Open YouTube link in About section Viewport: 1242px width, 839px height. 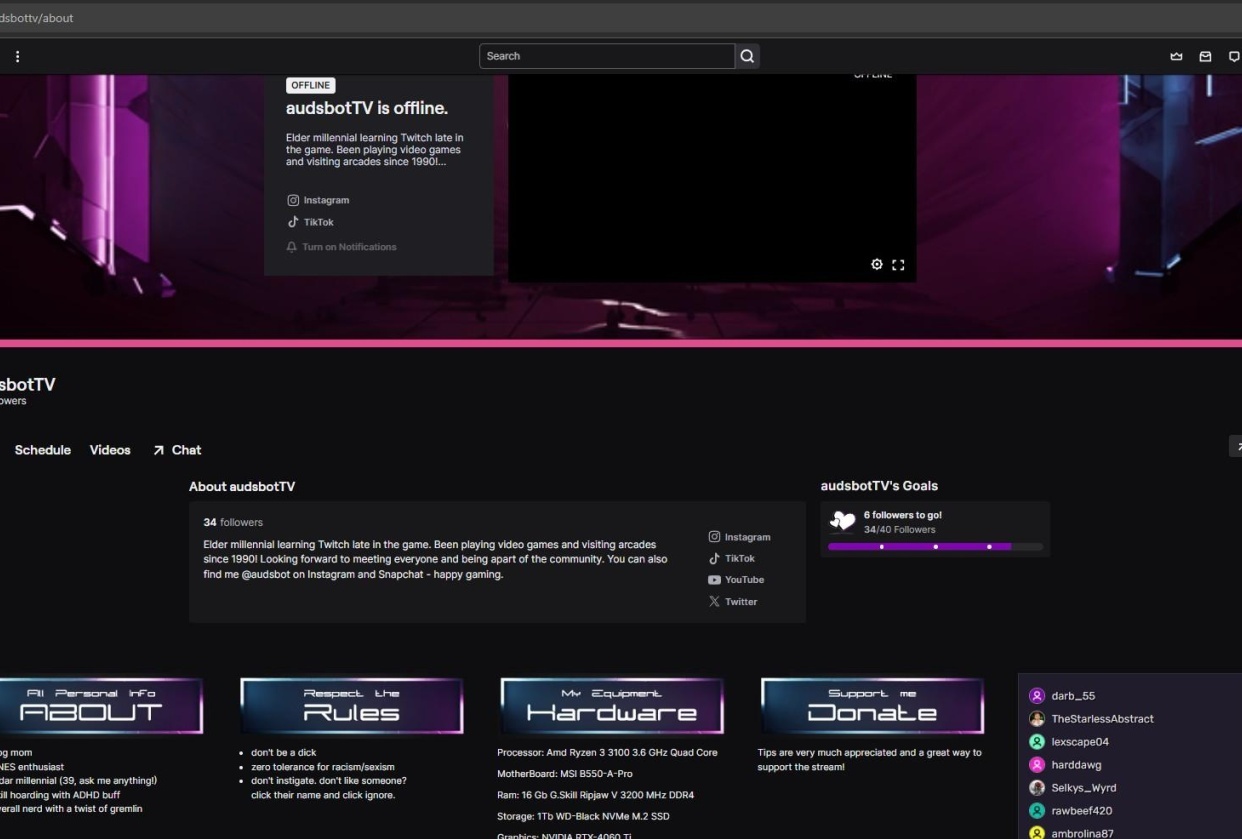tap(736, 580)
